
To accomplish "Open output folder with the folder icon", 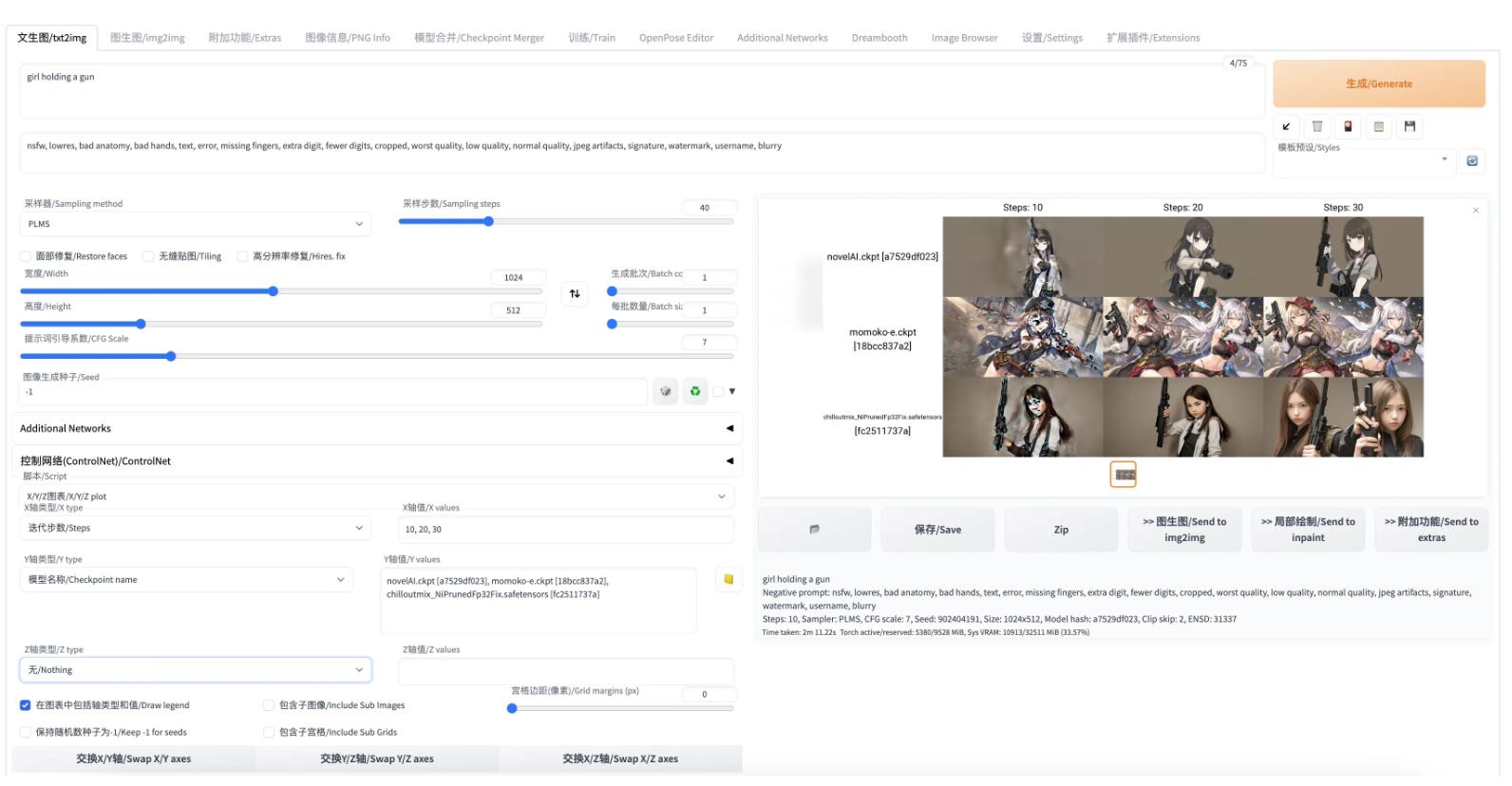I will point(814,530).
